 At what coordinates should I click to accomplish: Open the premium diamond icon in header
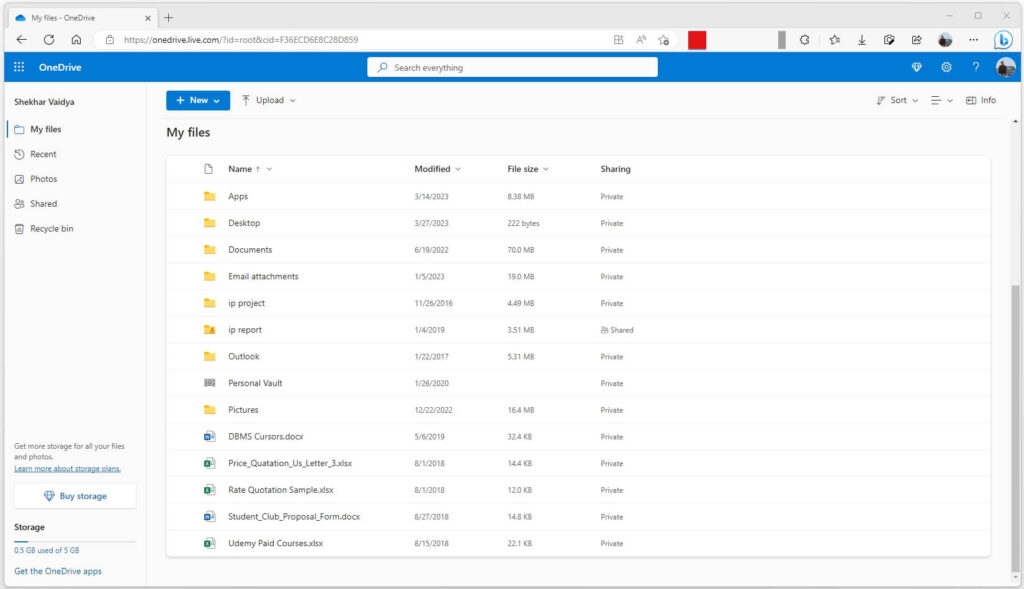pos(916,67)
